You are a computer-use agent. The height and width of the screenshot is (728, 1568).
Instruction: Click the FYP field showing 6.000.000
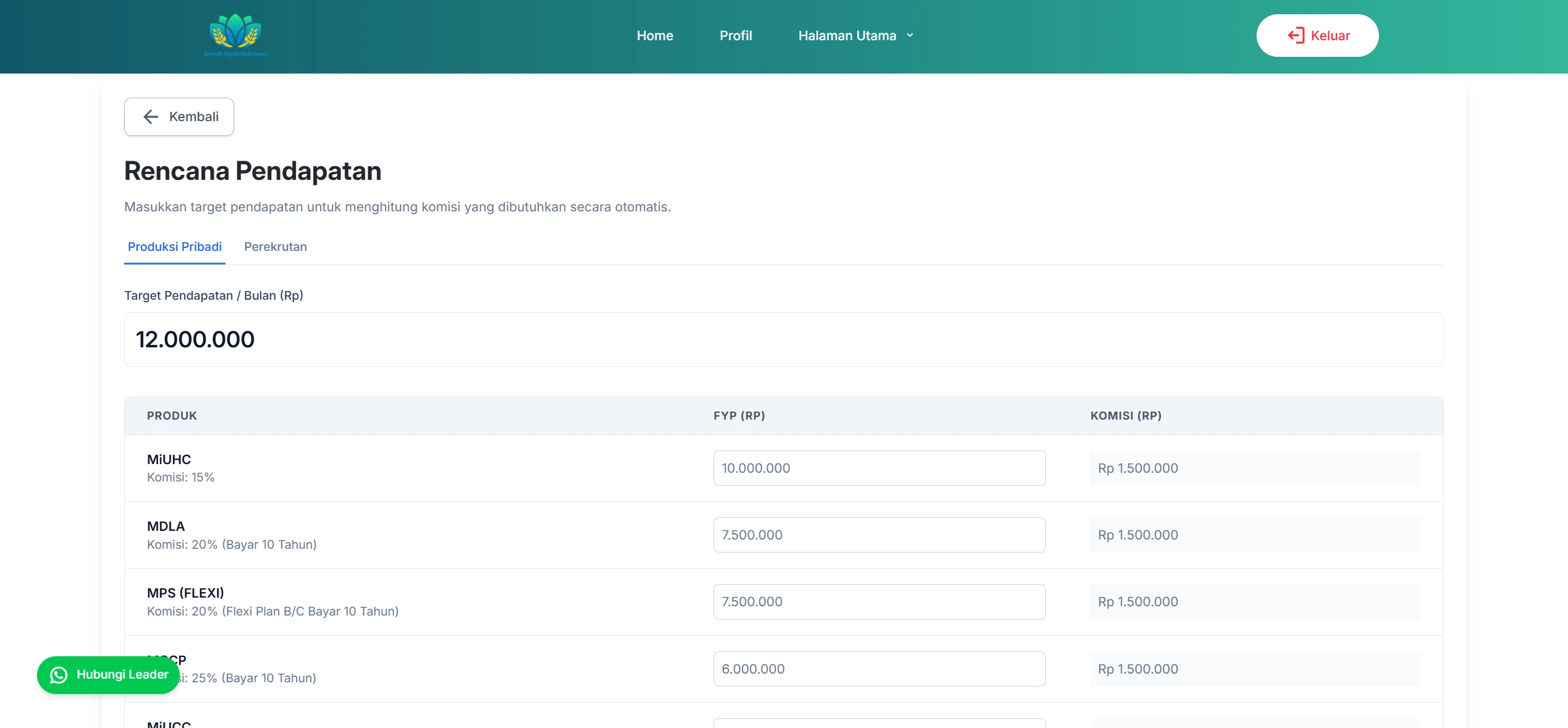click(x=879, y=669)
